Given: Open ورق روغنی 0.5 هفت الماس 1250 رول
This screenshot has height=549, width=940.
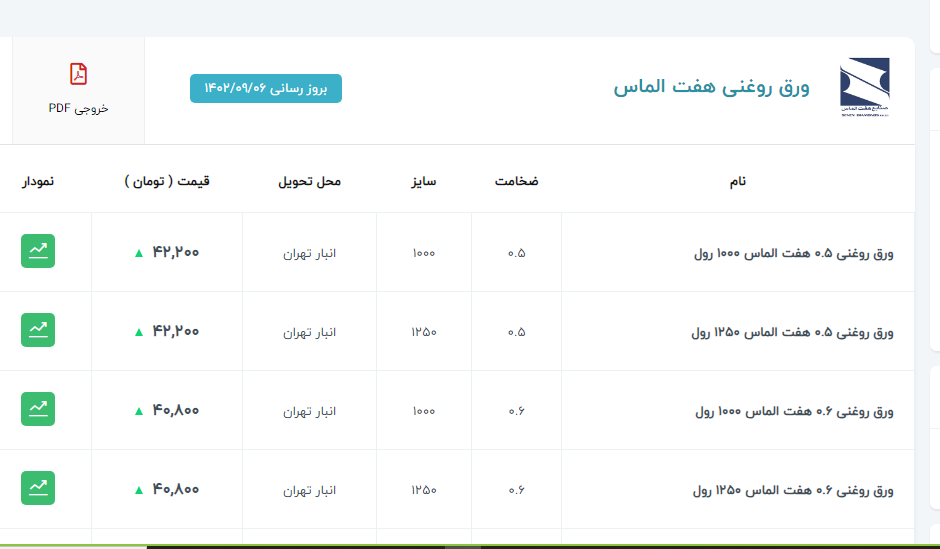Looking at the screenshot, I should pyautogui.click(x=792, y=332).
